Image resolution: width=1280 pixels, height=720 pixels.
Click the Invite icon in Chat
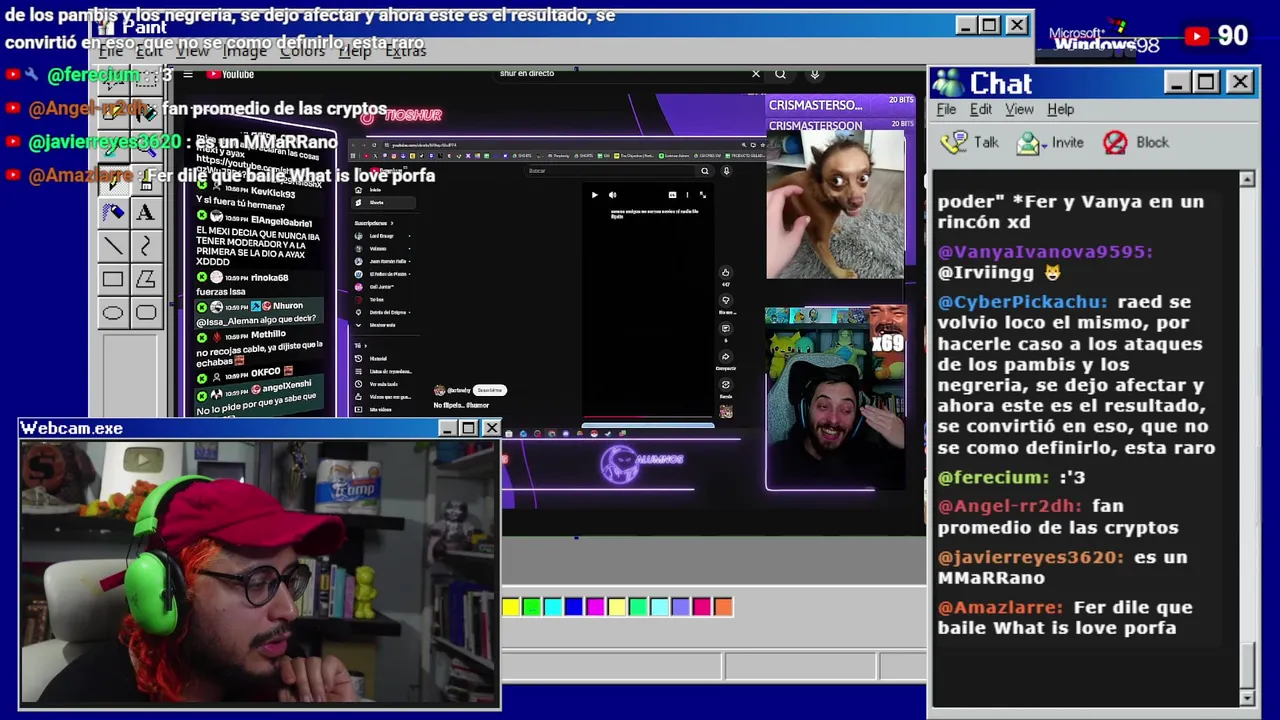point(1028,143)
